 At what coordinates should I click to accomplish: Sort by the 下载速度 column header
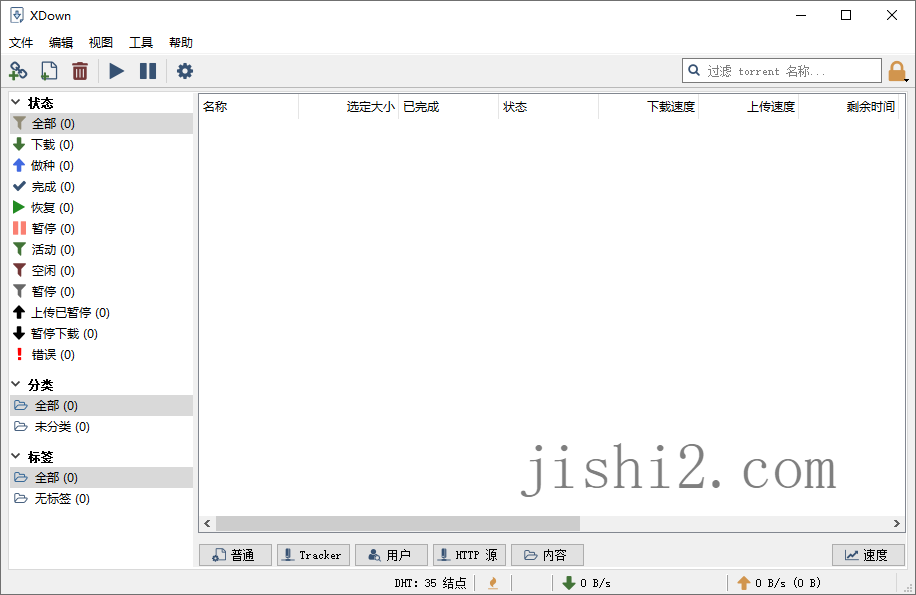tap(648, 106)
